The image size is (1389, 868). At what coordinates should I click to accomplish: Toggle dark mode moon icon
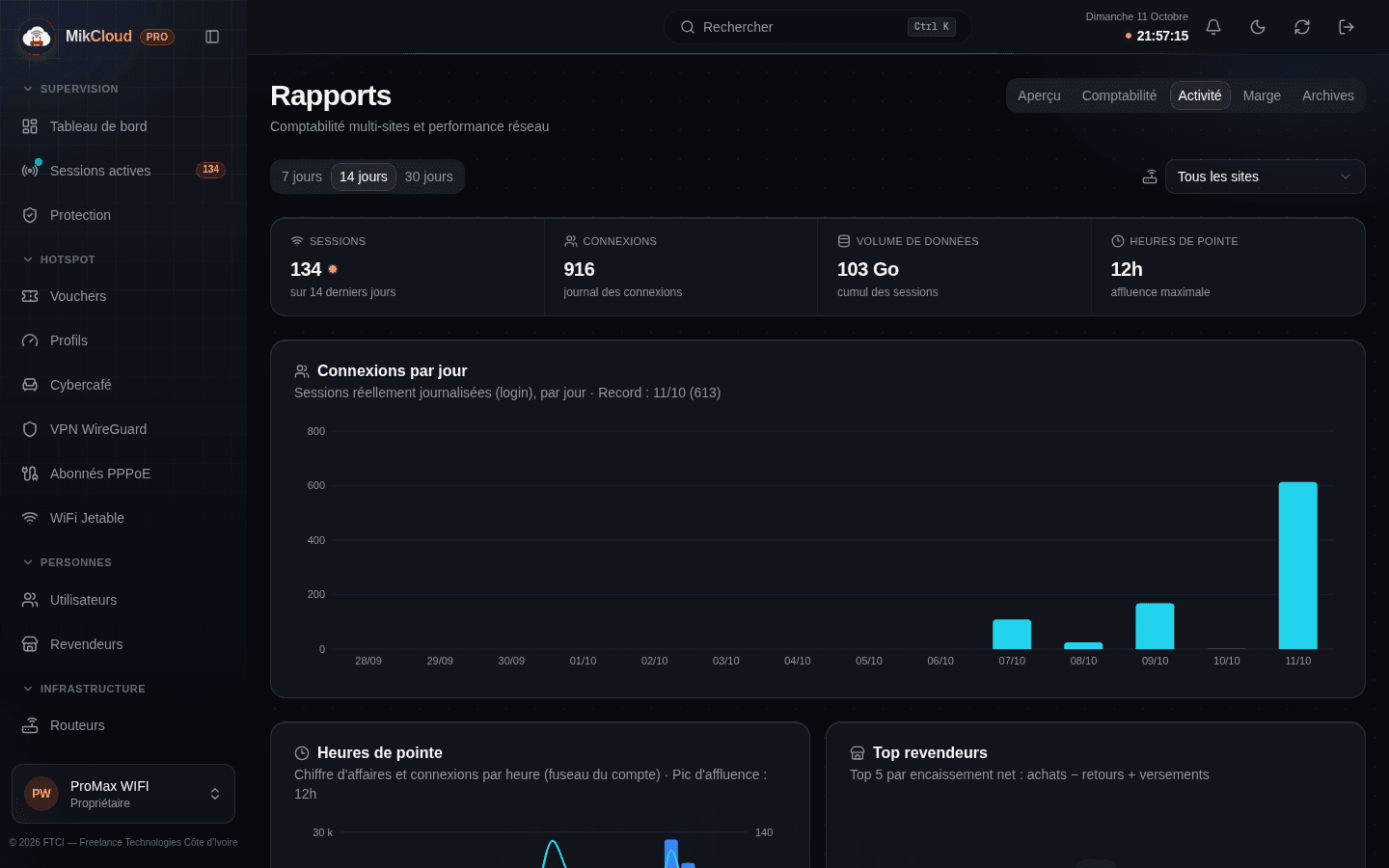coord(1258,27)
